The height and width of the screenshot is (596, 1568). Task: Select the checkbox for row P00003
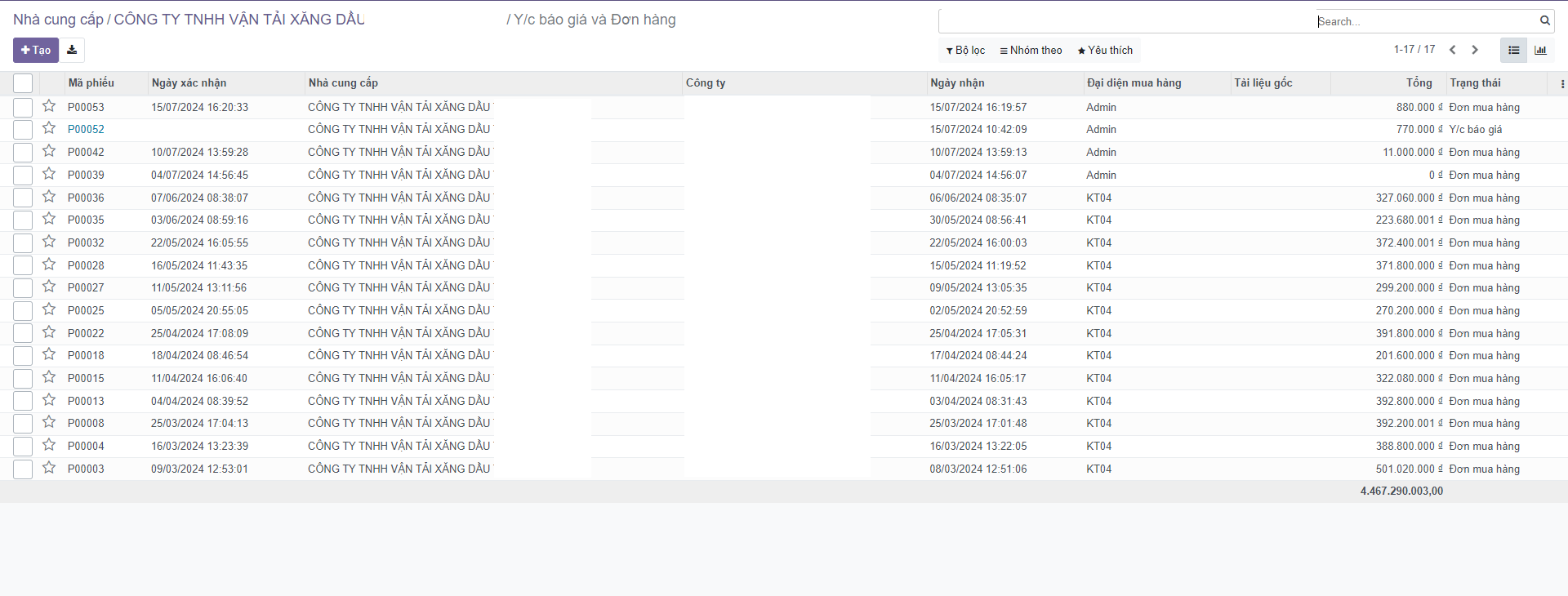(x=23, y=469)
